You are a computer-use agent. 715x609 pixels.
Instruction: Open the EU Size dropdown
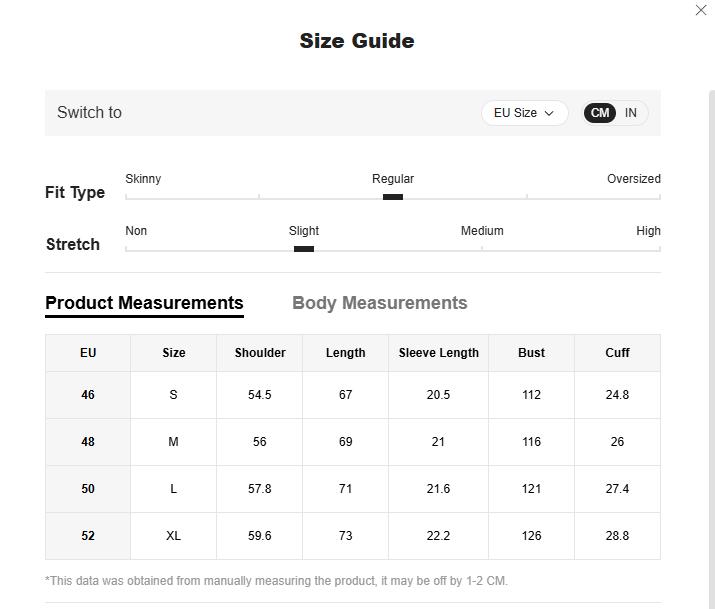524,113
